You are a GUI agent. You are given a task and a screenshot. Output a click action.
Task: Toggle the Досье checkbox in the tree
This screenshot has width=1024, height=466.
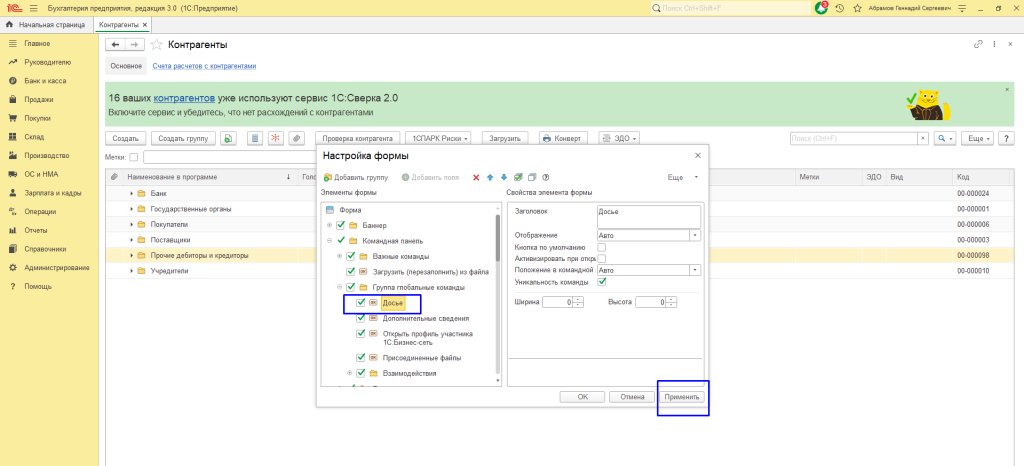point(362,302)
